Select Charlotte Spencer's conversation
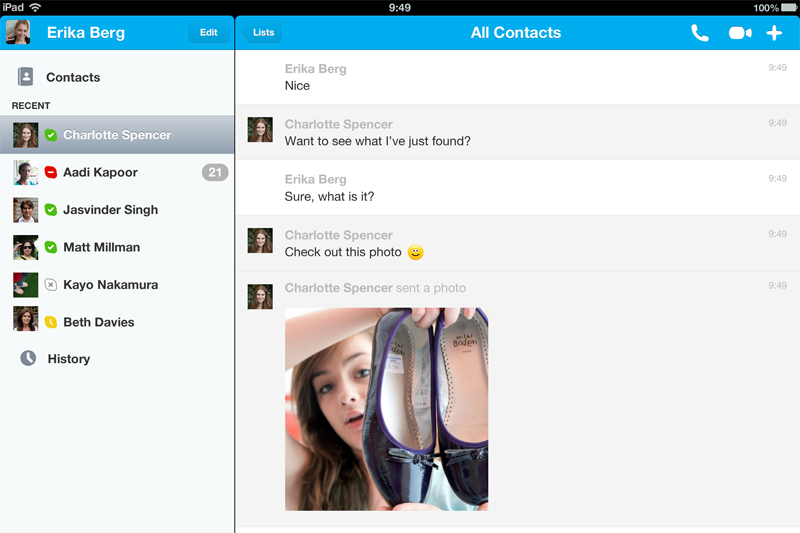 117,135
